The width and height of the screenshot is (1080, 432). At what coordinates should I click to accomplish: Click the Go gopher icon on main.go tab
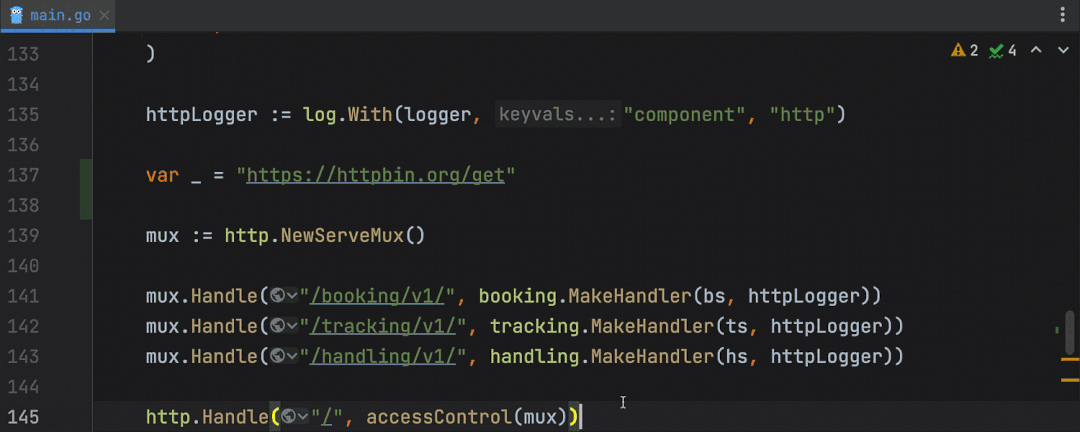tap(17, 16)
